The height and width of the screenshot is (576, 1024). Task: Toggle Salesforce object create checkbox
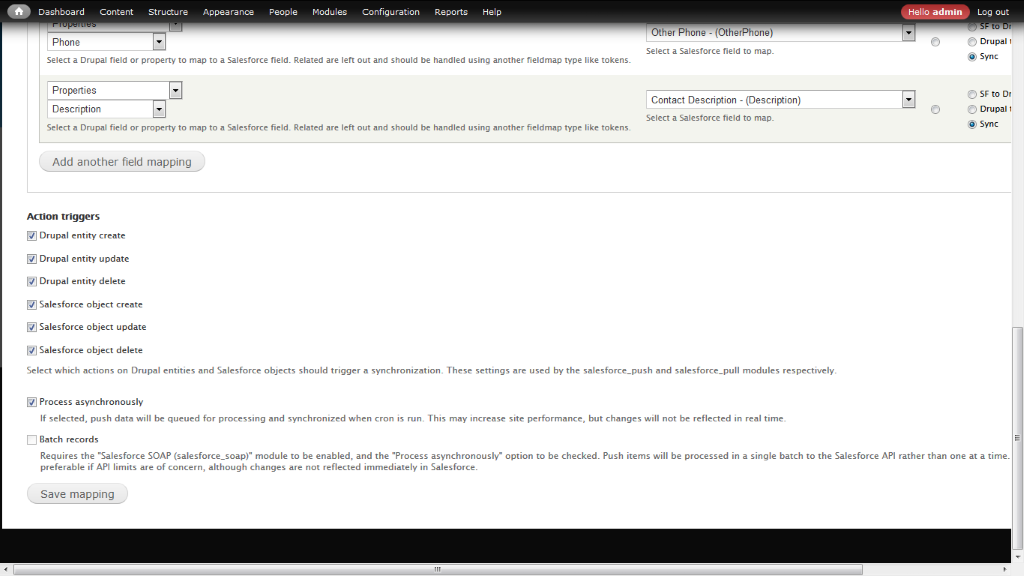pyautogui.click(x=31, y=305)
